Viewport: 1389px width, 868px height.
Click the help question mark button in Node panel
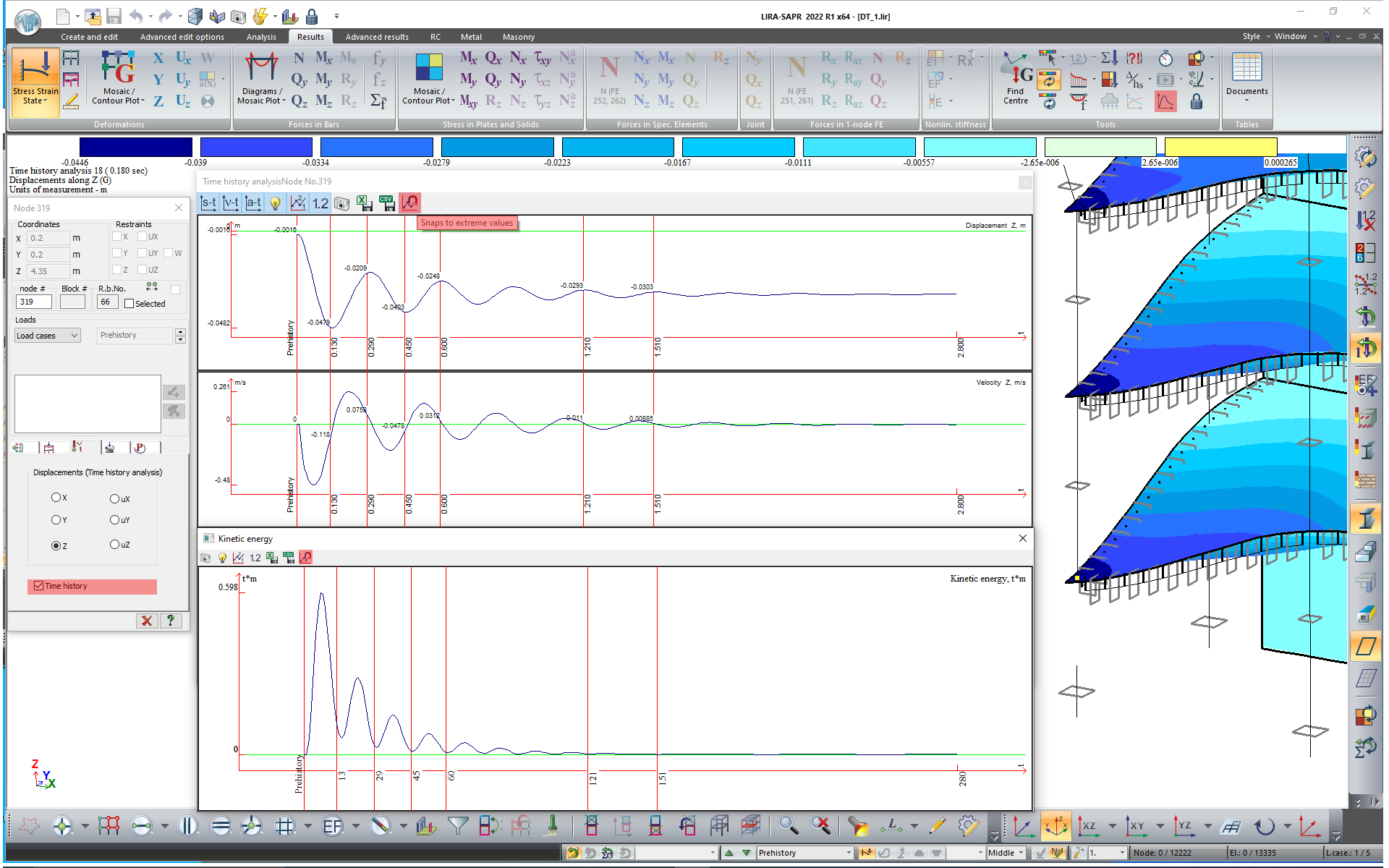171,621
